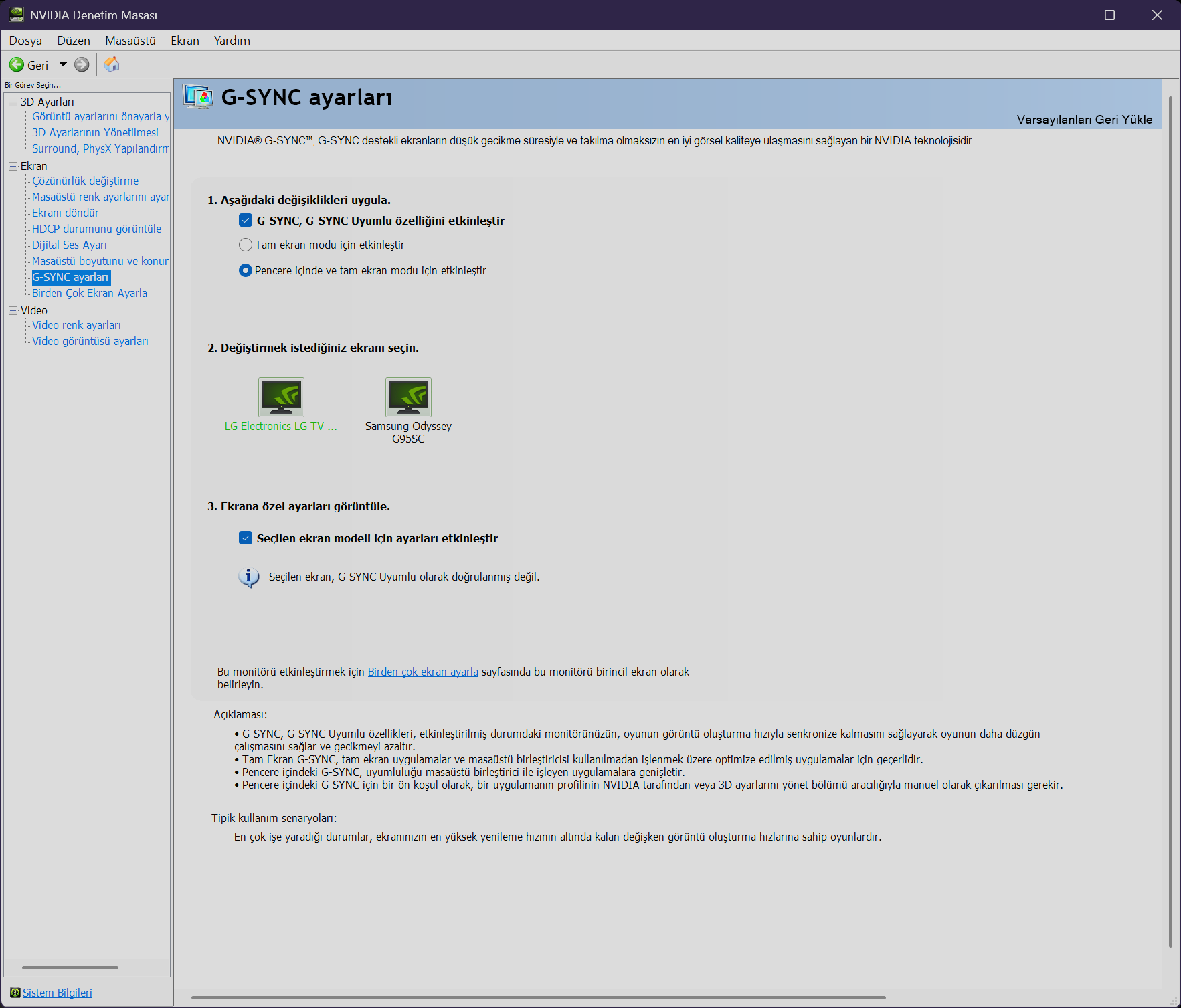Open the Geri history dropdown arrow

tap(64, 65)
